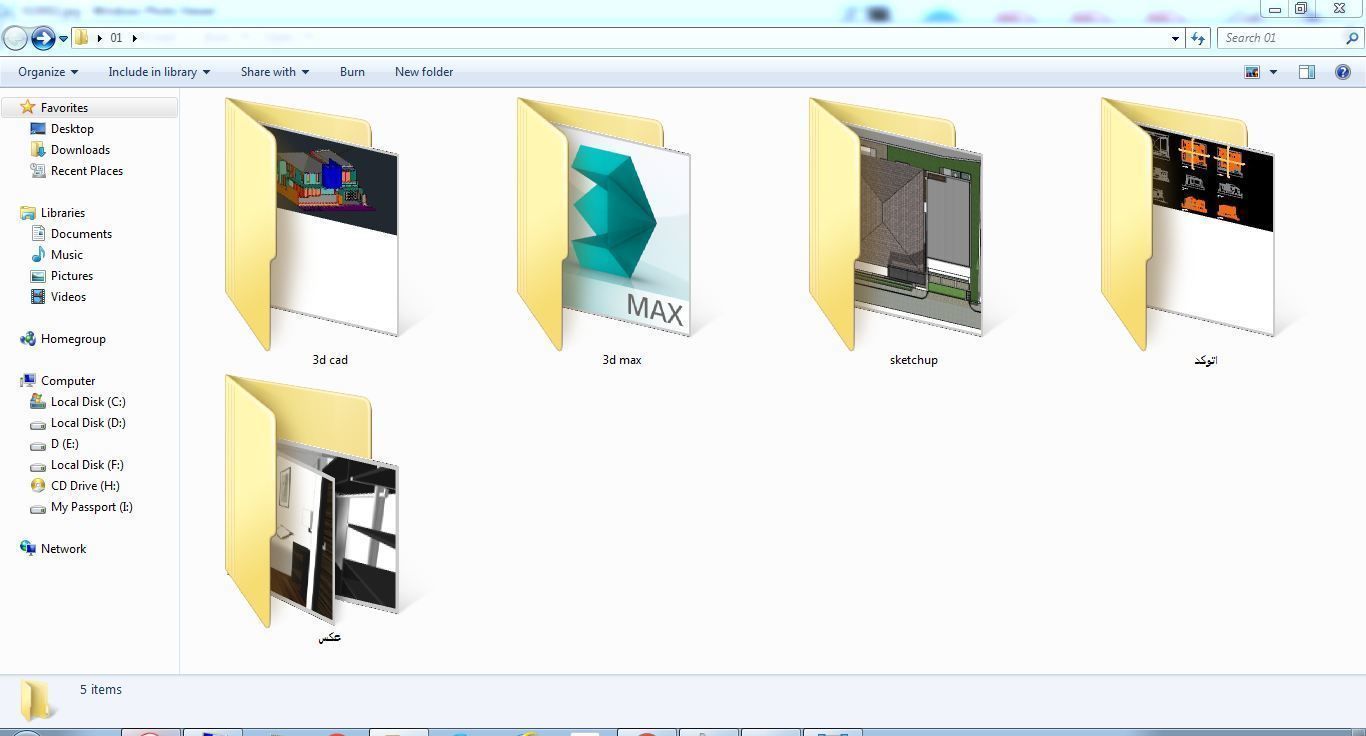Click the Desktop monitor icon in the sidebar
This screenshot has width=1366, height=736.
click(x=38, y=129)
